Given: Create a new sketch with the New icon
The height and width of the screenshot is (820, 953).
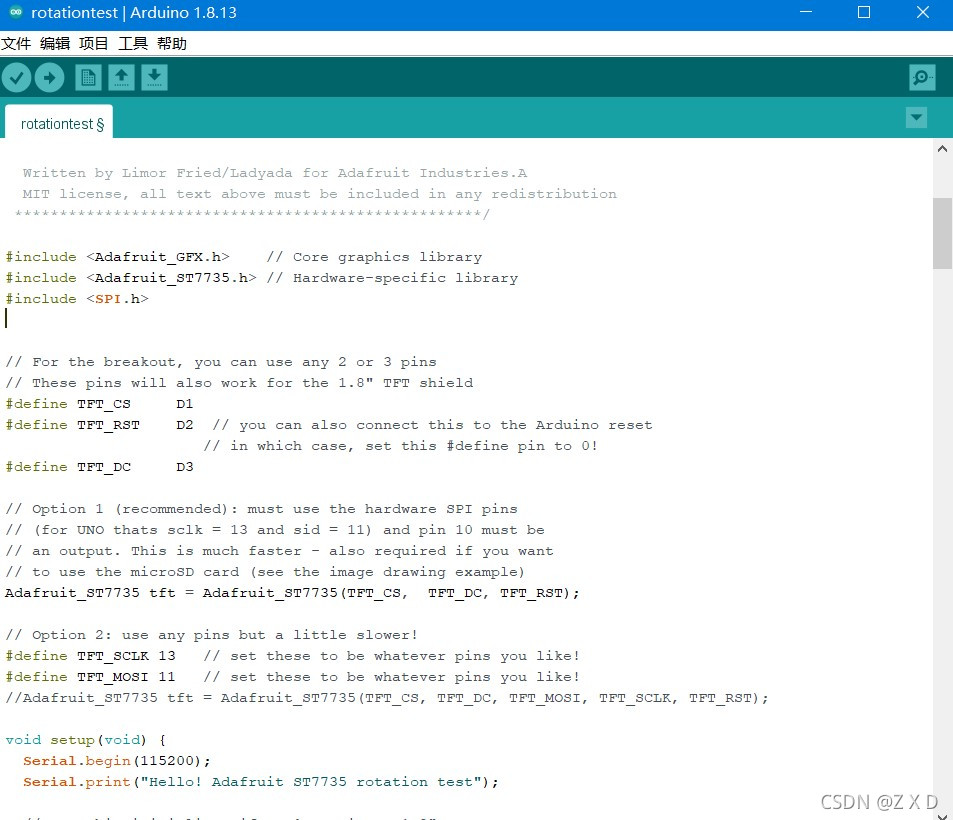Looking at the screenshot, I should (x=88, y=78).
